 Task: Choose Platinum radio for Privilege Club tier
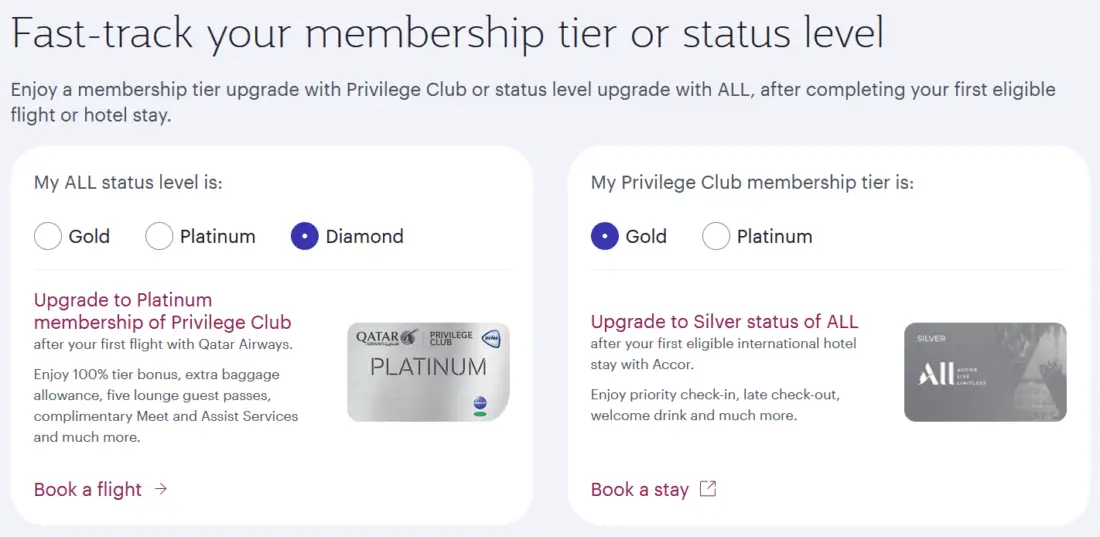[x=716, y=237]
